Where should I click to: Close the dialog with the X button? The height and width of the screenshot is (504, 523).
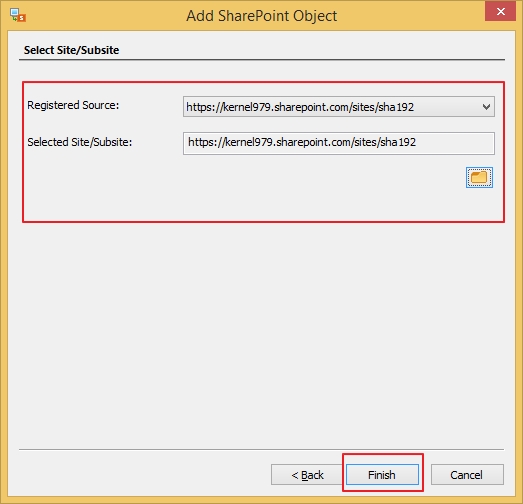pyautogui.click(x=500, y=12)
